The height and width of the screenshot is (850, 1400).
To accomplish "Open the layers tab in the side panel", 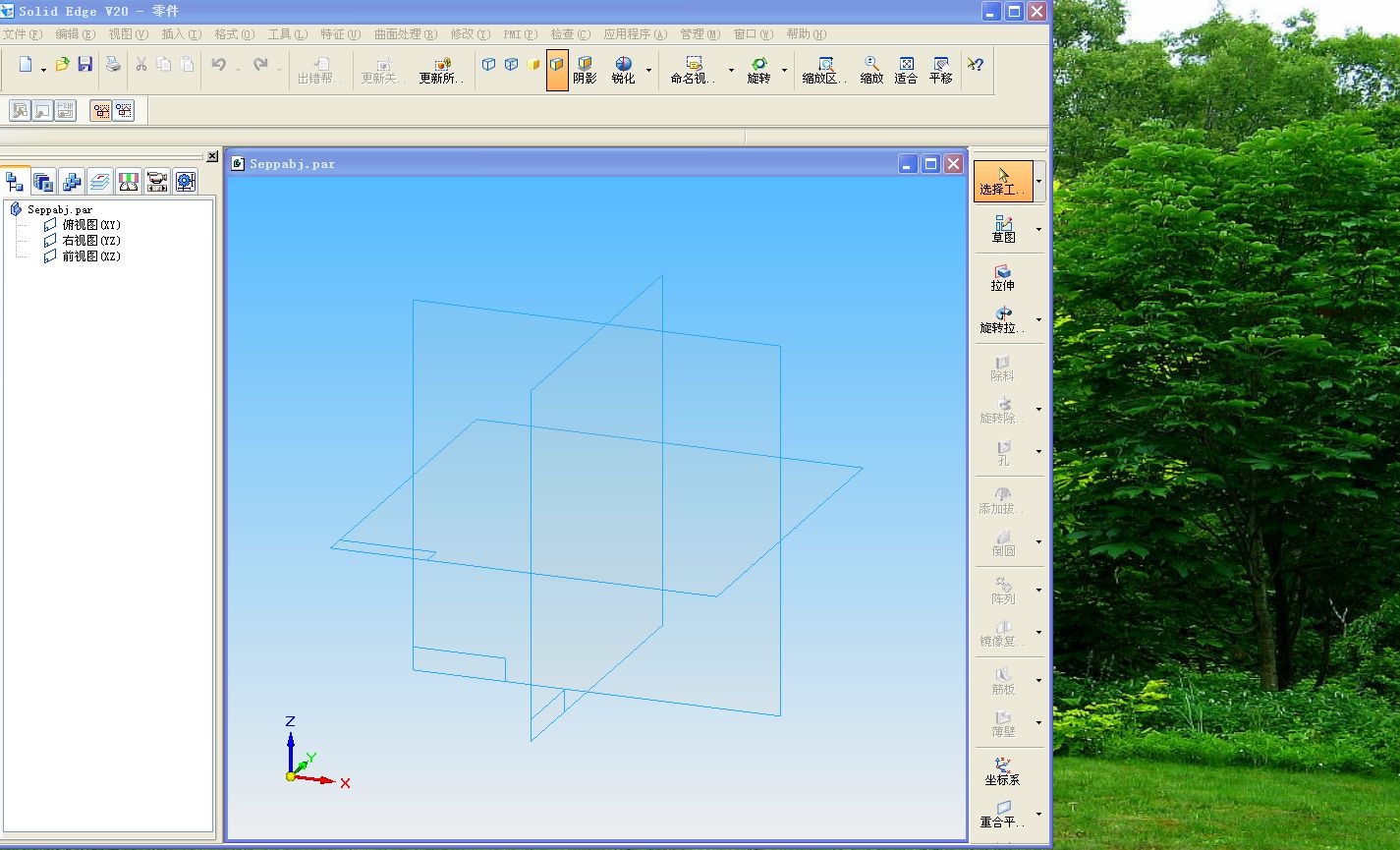I will point(100,181).
